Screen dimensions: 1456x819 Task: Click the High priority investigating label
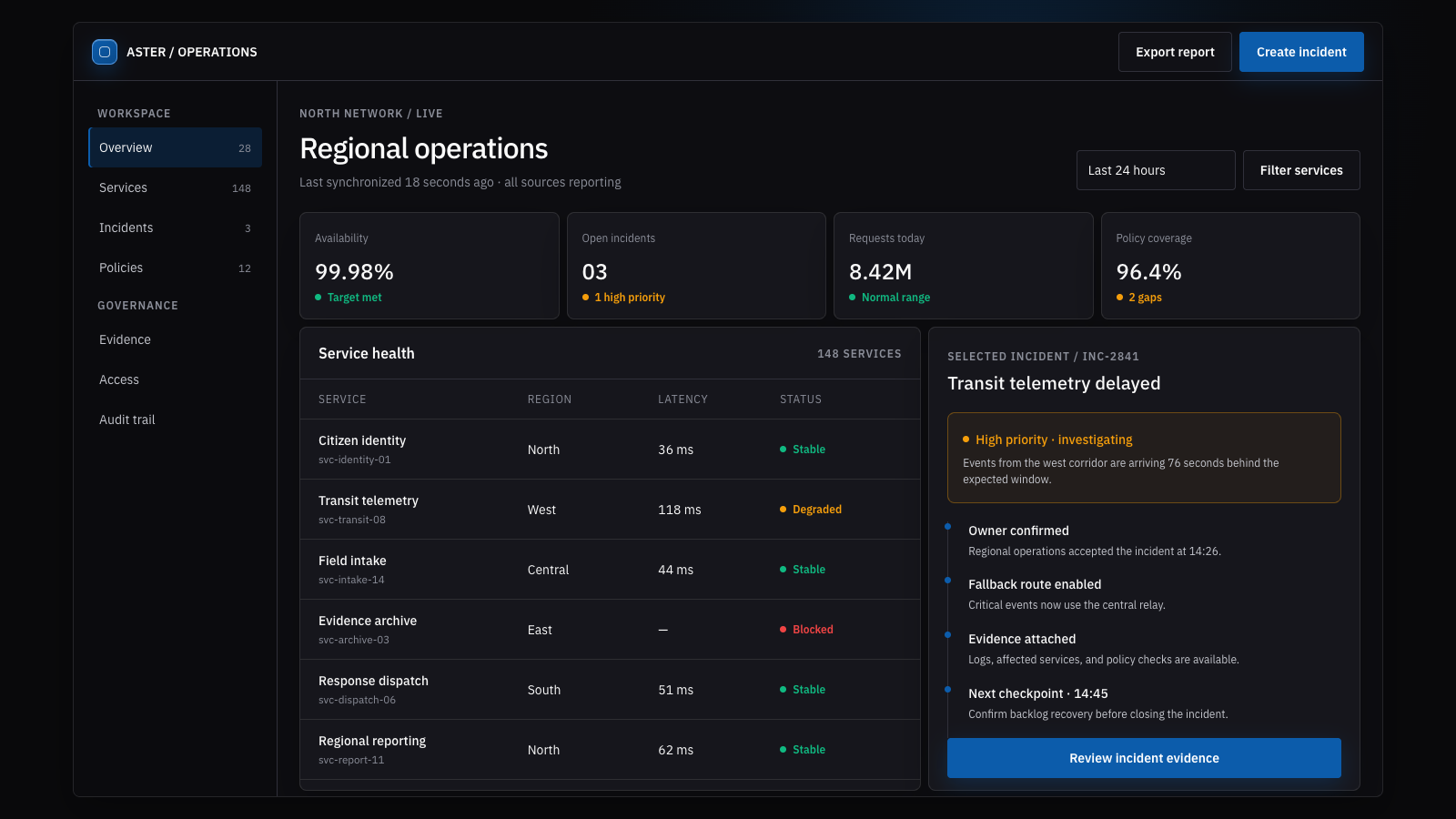pos(1048,440)
